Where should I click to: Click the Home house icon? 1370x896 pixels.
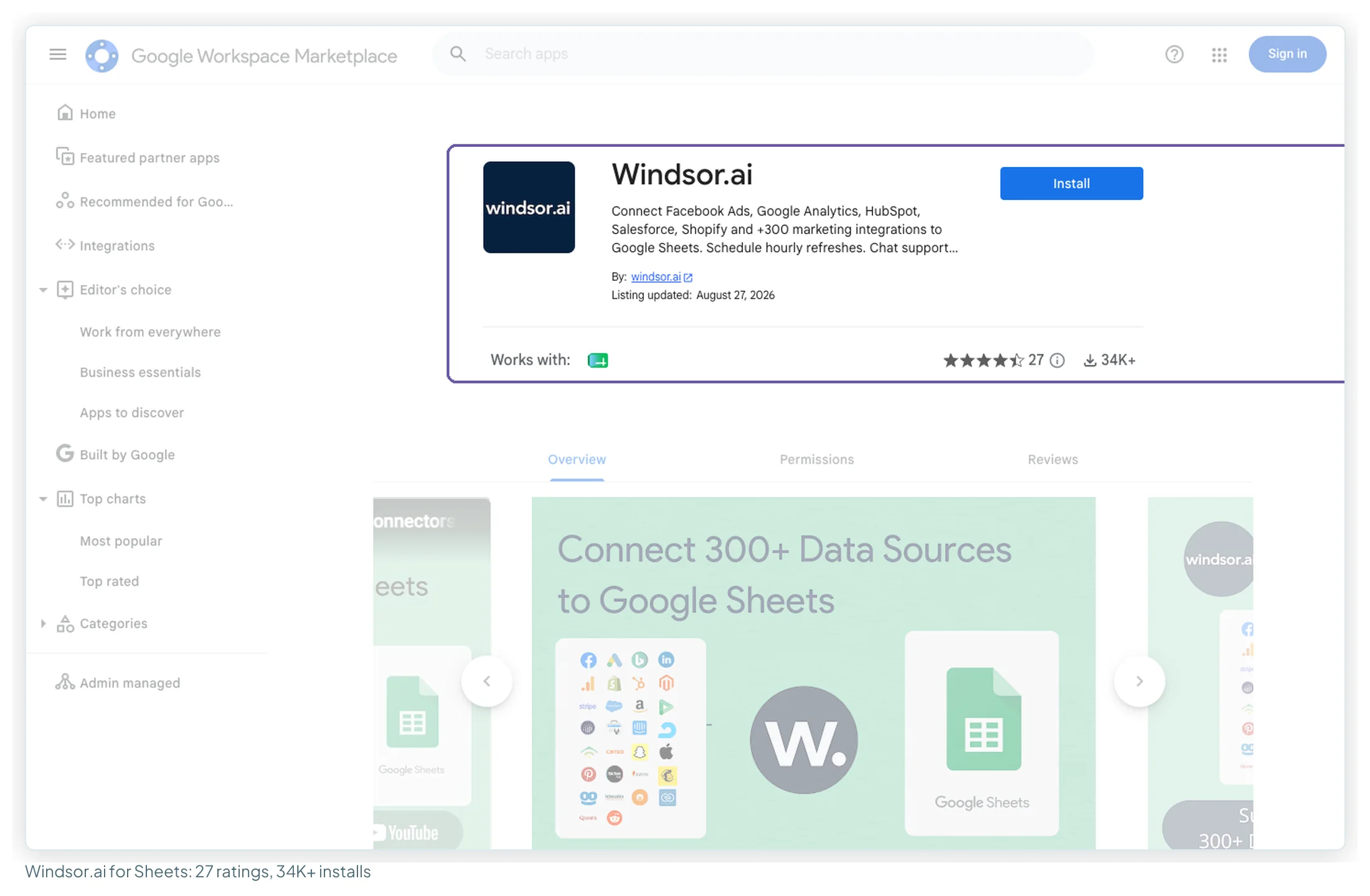pos(65,113)
